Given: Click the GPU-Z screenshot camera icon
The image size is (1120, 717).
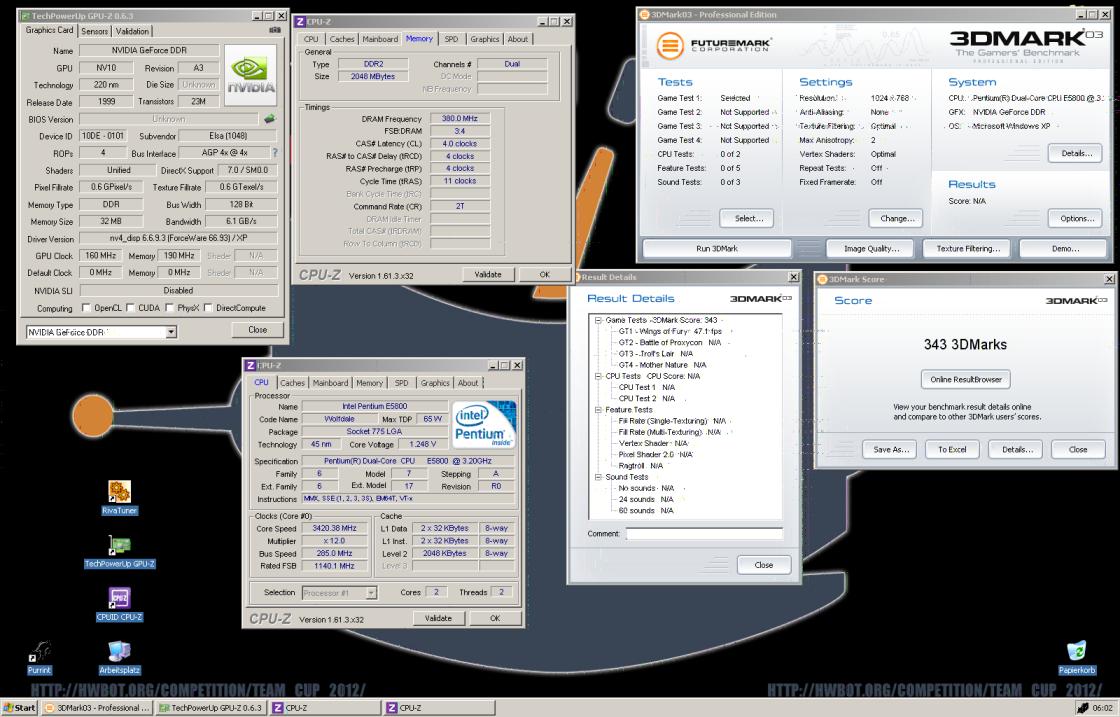Looking at the screenshot, I should point(275,31).
